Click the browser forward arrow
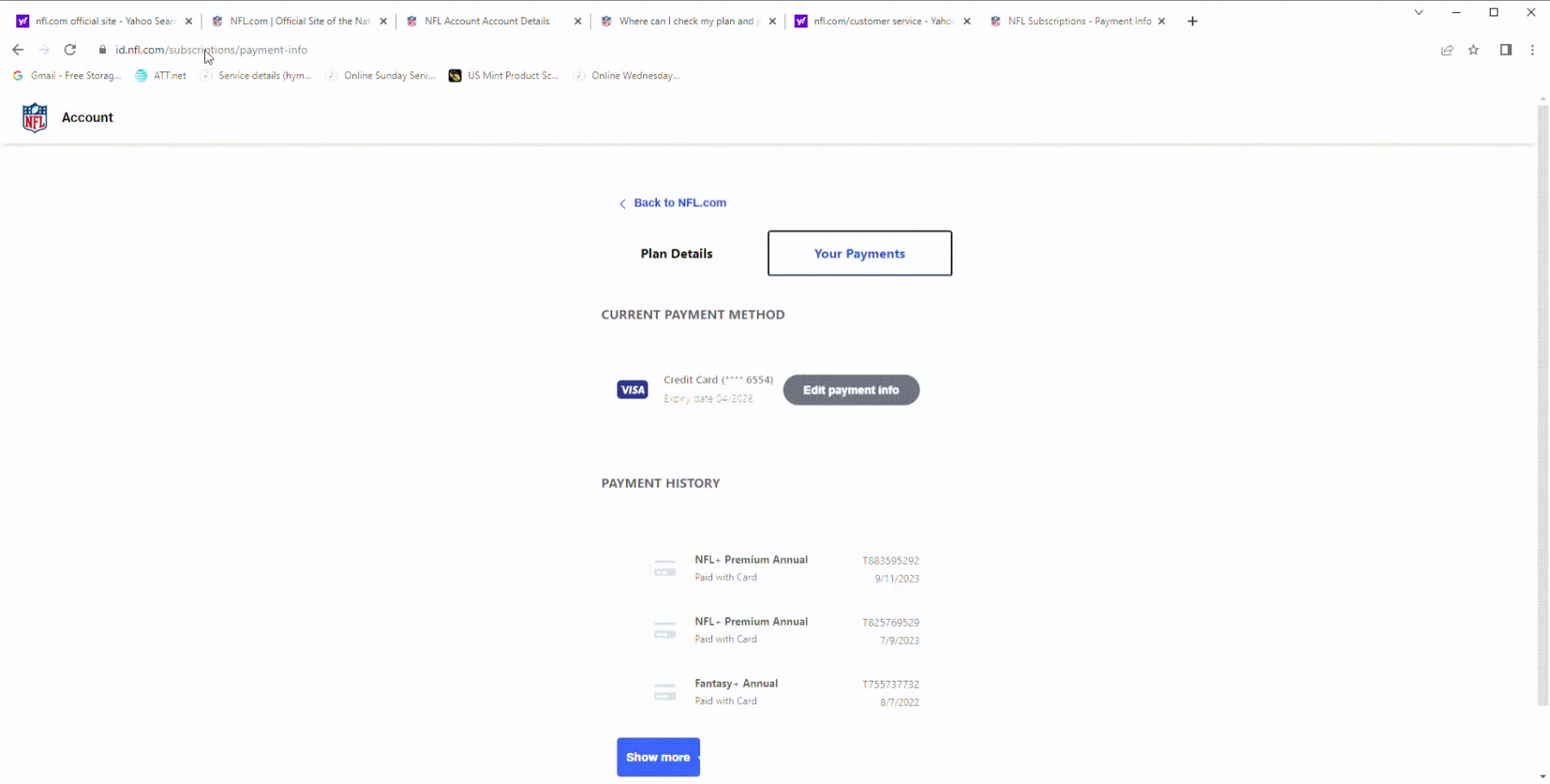This screenshot has width=1550, height=784. pos(44,50)
